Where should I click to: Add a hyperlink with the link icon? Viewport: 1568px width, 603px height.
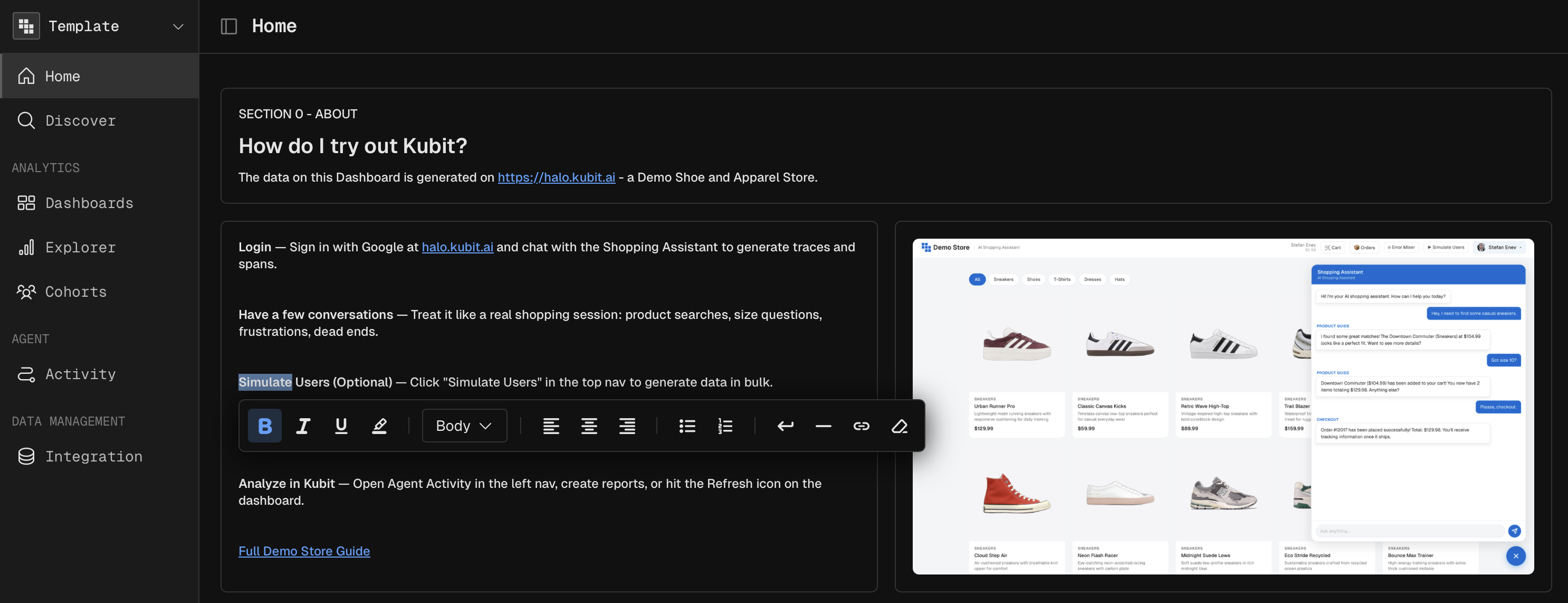(862, 426)
